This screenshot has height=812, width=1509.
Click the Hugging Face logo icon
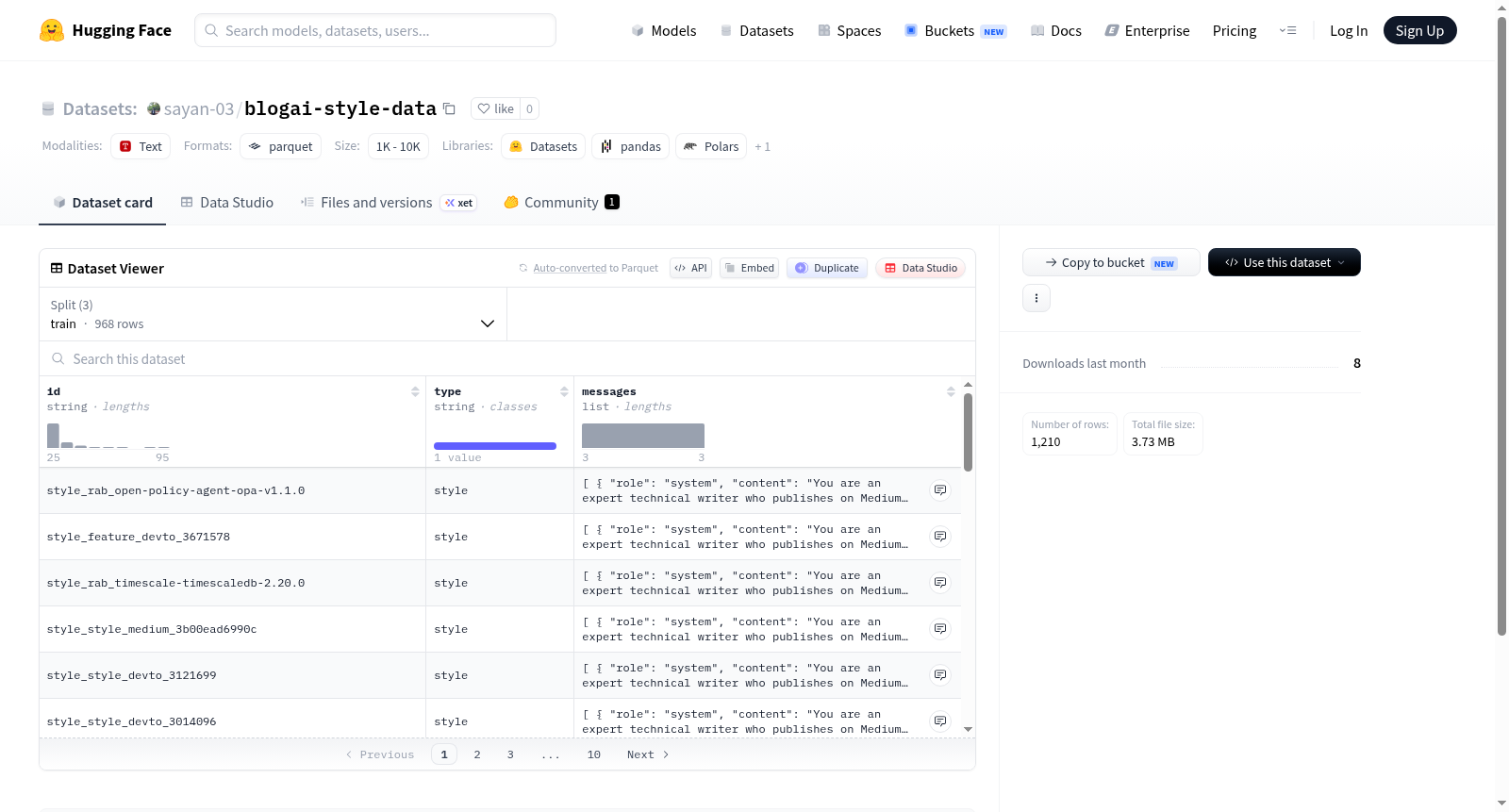tap(52, 30)
